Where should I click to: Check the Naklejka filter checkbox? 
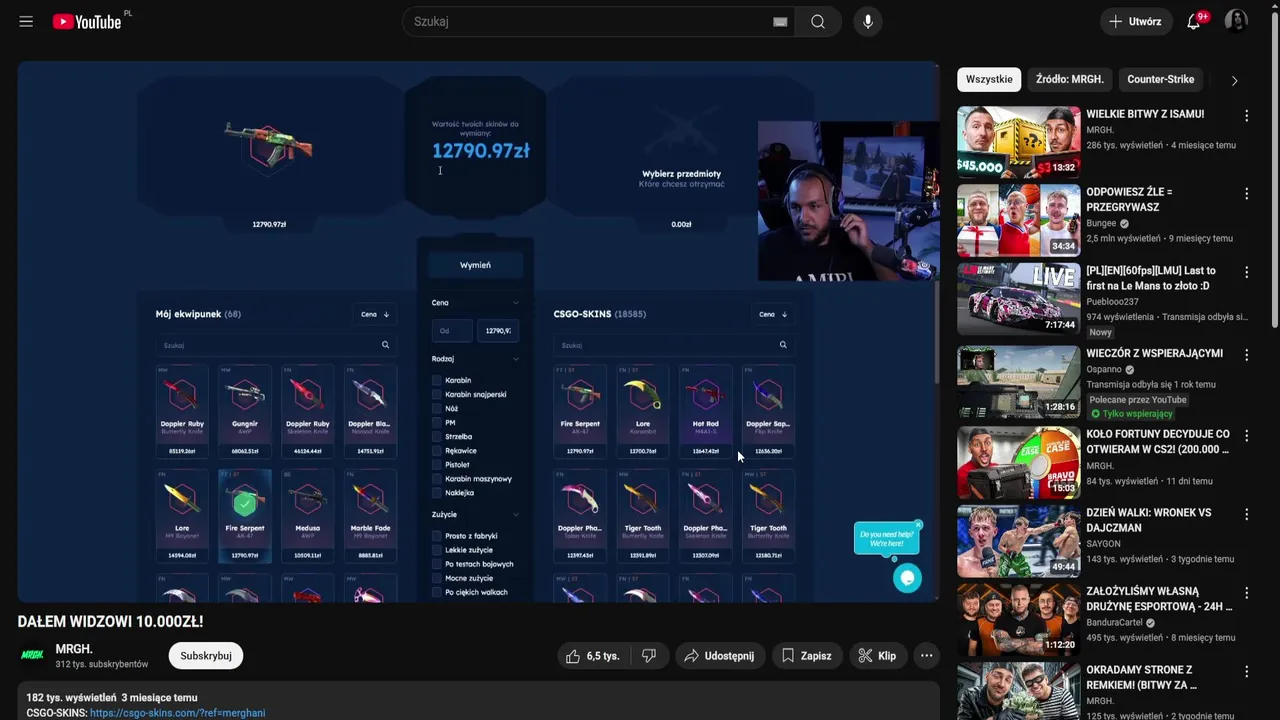pyautogui.click(x=437, y=492)
